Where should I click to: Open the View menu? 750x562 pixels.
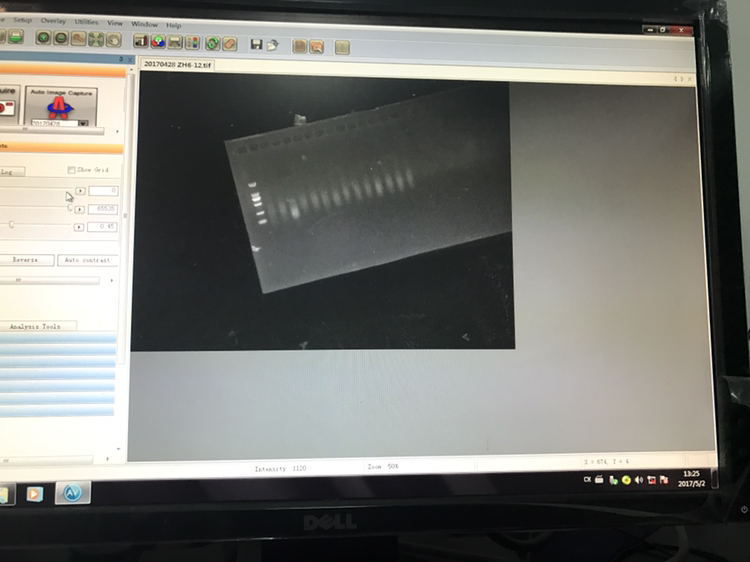pyautogui.click(x=115, y=22)
